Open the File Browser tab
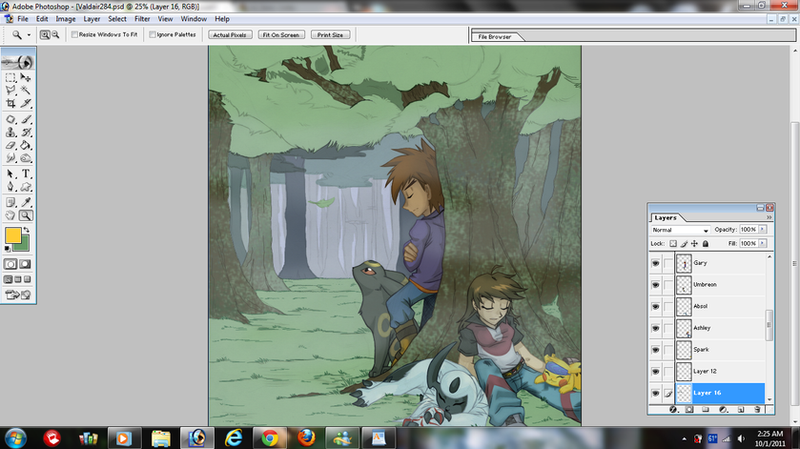This screenshot has width=800, height=449. pyautogui.click(x=494, y=37)
